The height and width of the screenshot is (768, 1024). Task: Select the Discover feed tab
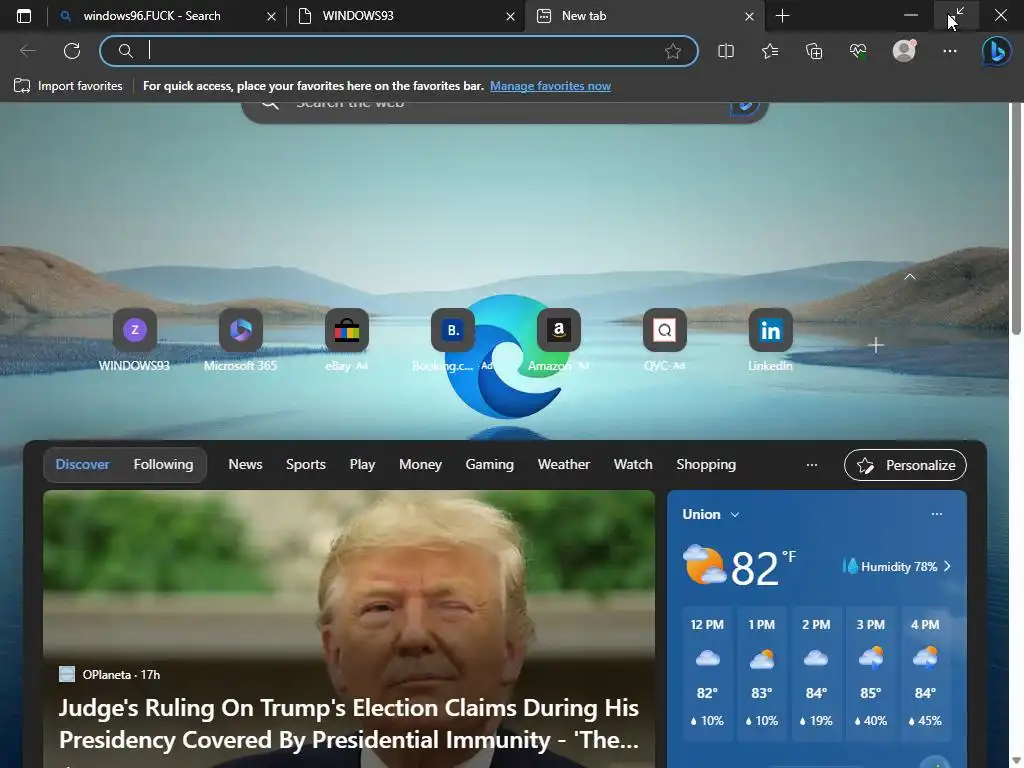click(x=82, y=464)
